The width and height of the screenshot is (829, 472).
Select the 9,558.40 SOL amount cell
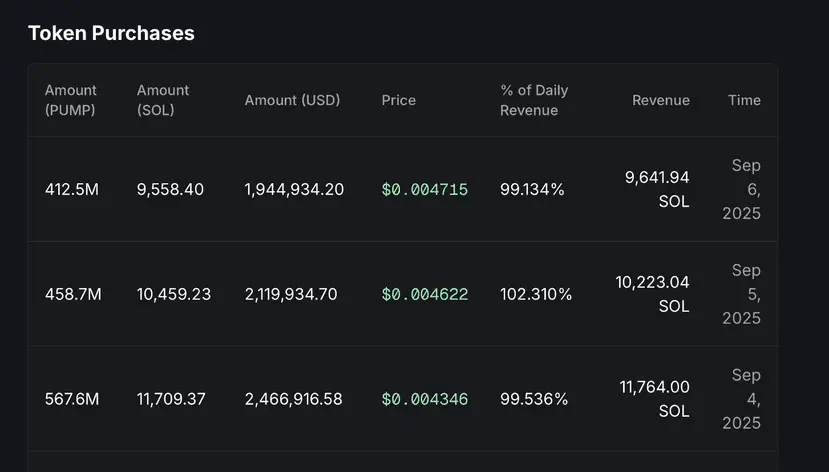point(170,189)
